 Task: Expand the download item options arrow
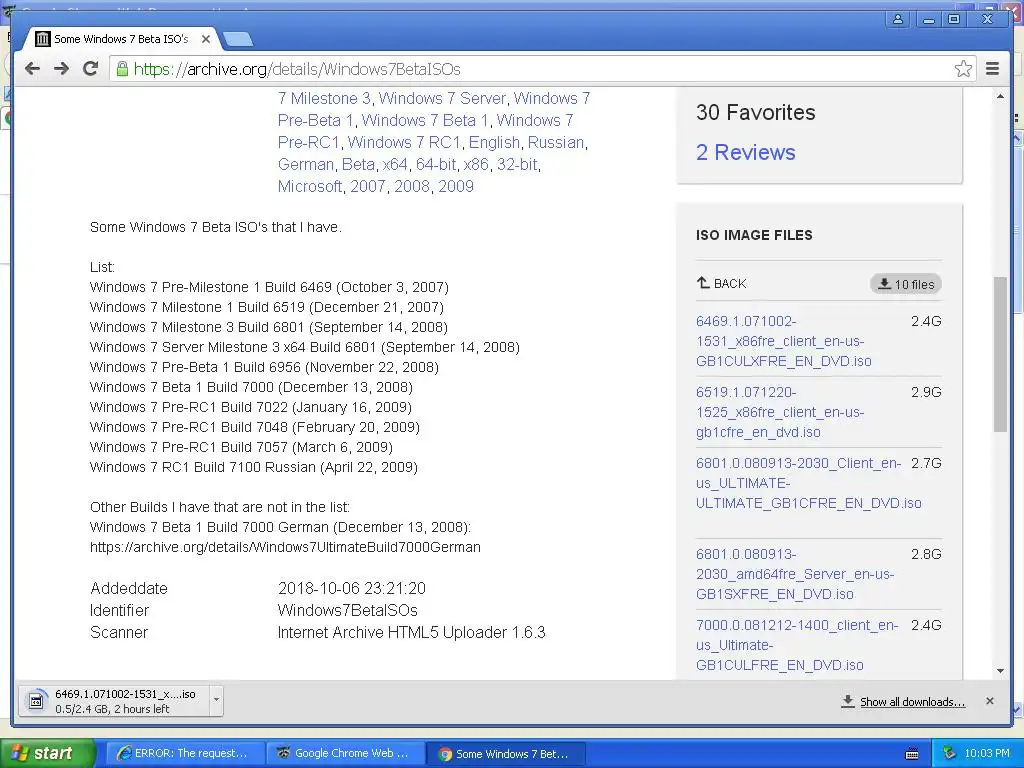click(x=216, y=701)
